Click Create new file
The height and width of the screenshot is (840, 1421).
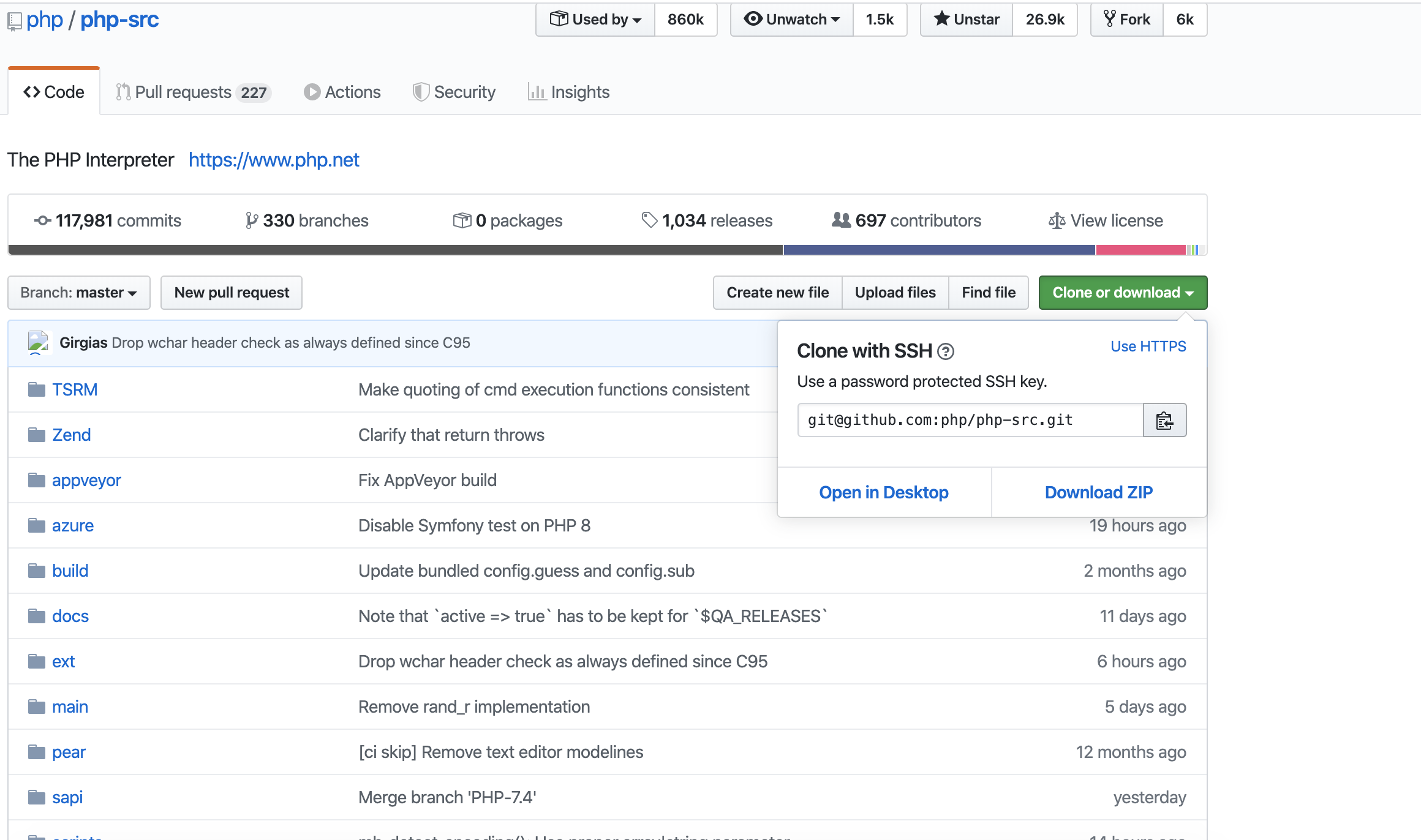tap(778, 293)
